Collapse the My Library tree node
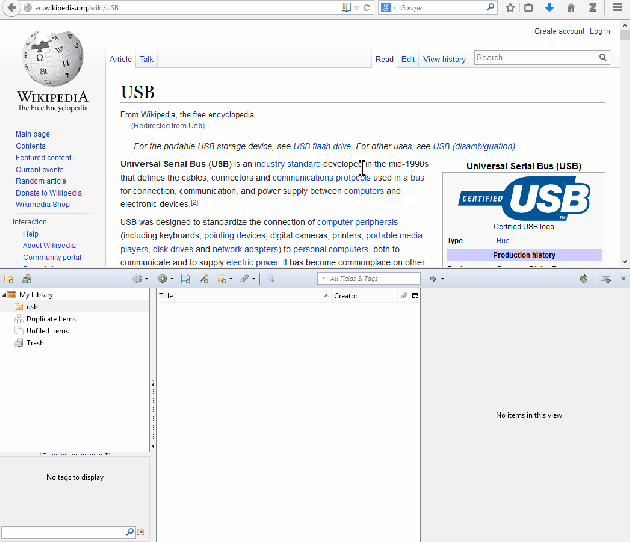Image resolution: width=630 pixels, height=542 pixels. point(4,295)
